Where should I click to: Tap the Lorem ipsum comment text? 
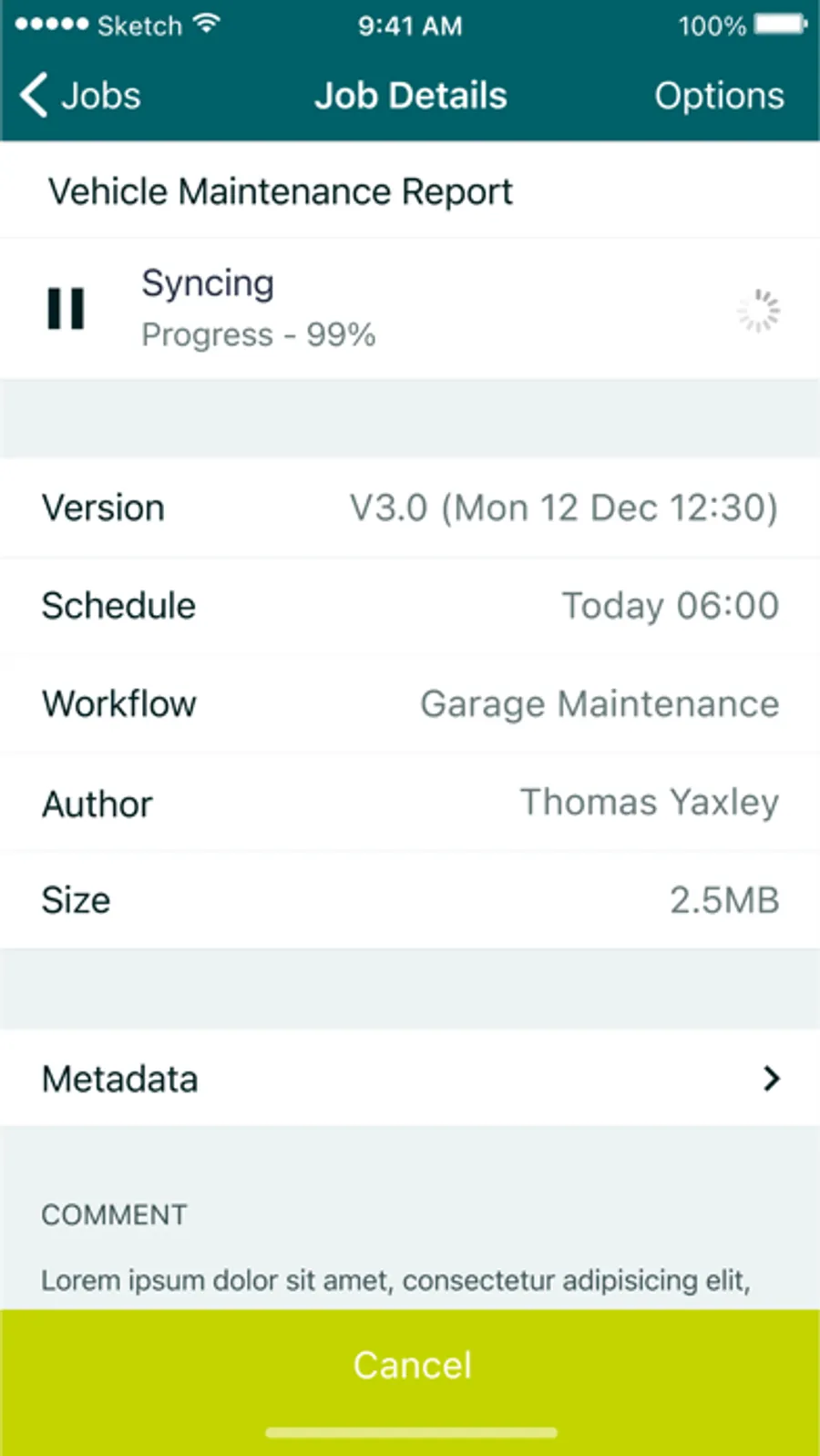pyautogui.click(x=395, y=1280)
